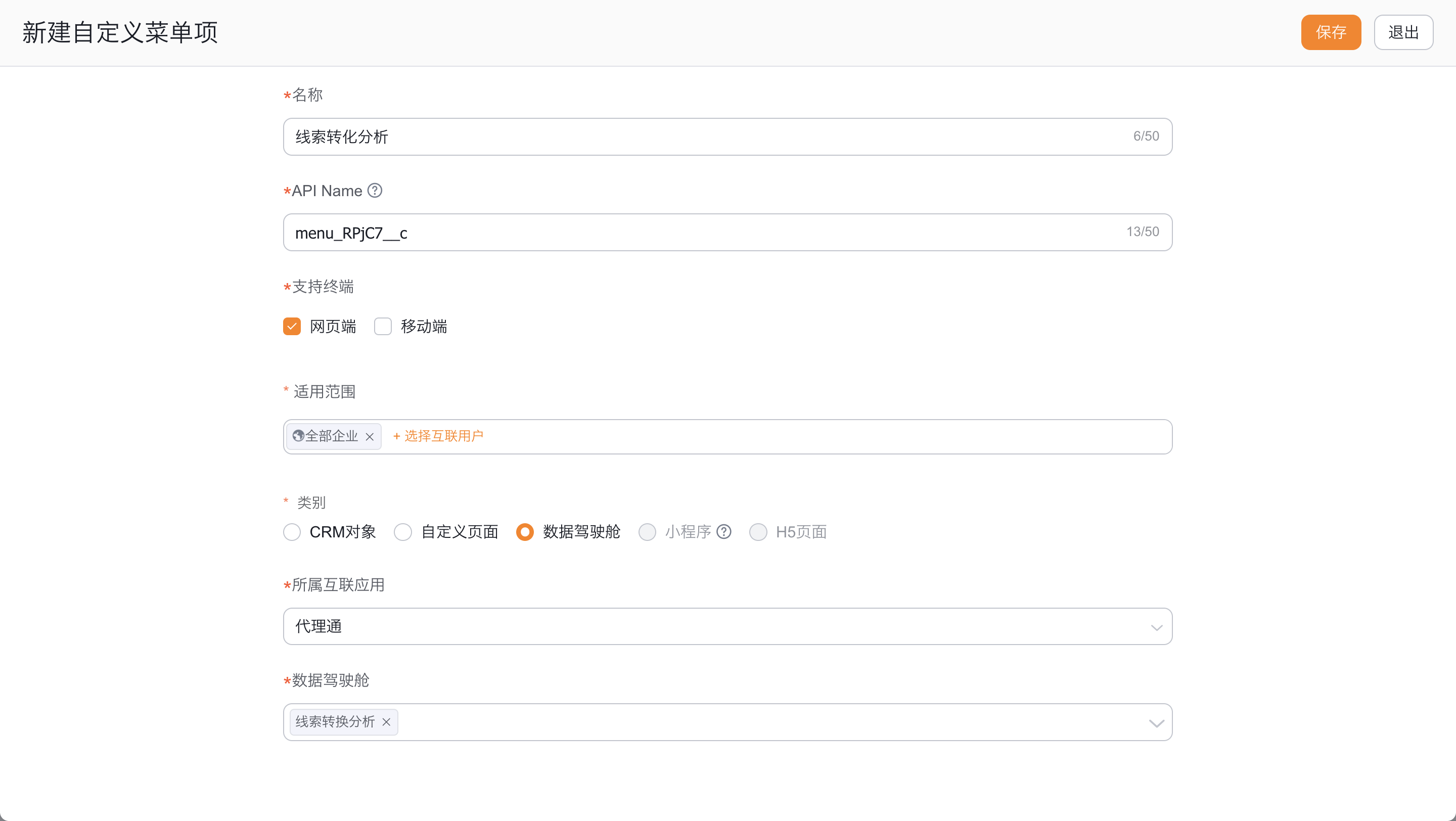Image resolution: width=1456 pixels, height=821 pixels.
Task: Choose the H5页面 category
Action: 758,532
